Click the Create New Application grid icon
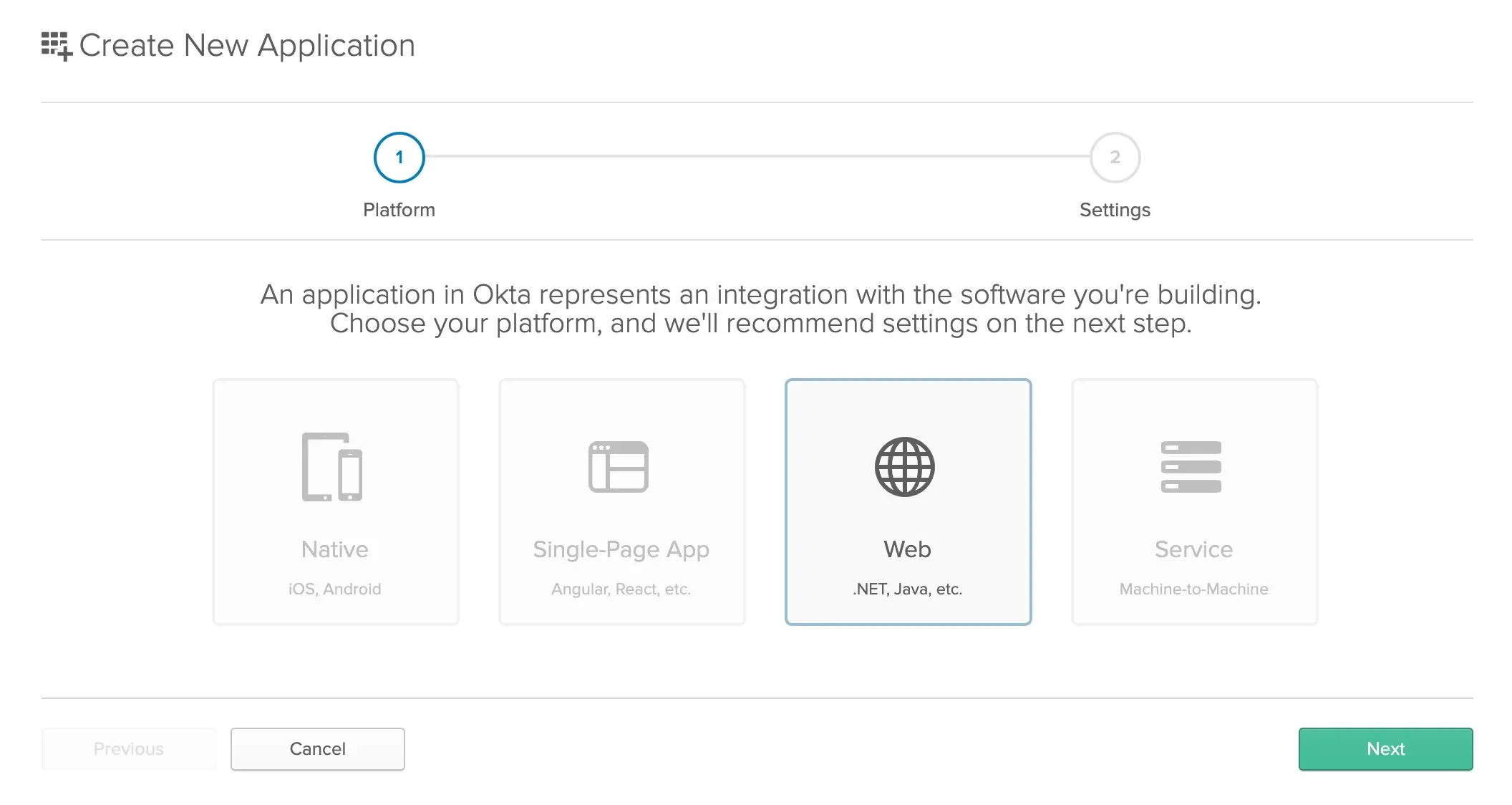1512x805 pixels. click(x=57, y=46)
